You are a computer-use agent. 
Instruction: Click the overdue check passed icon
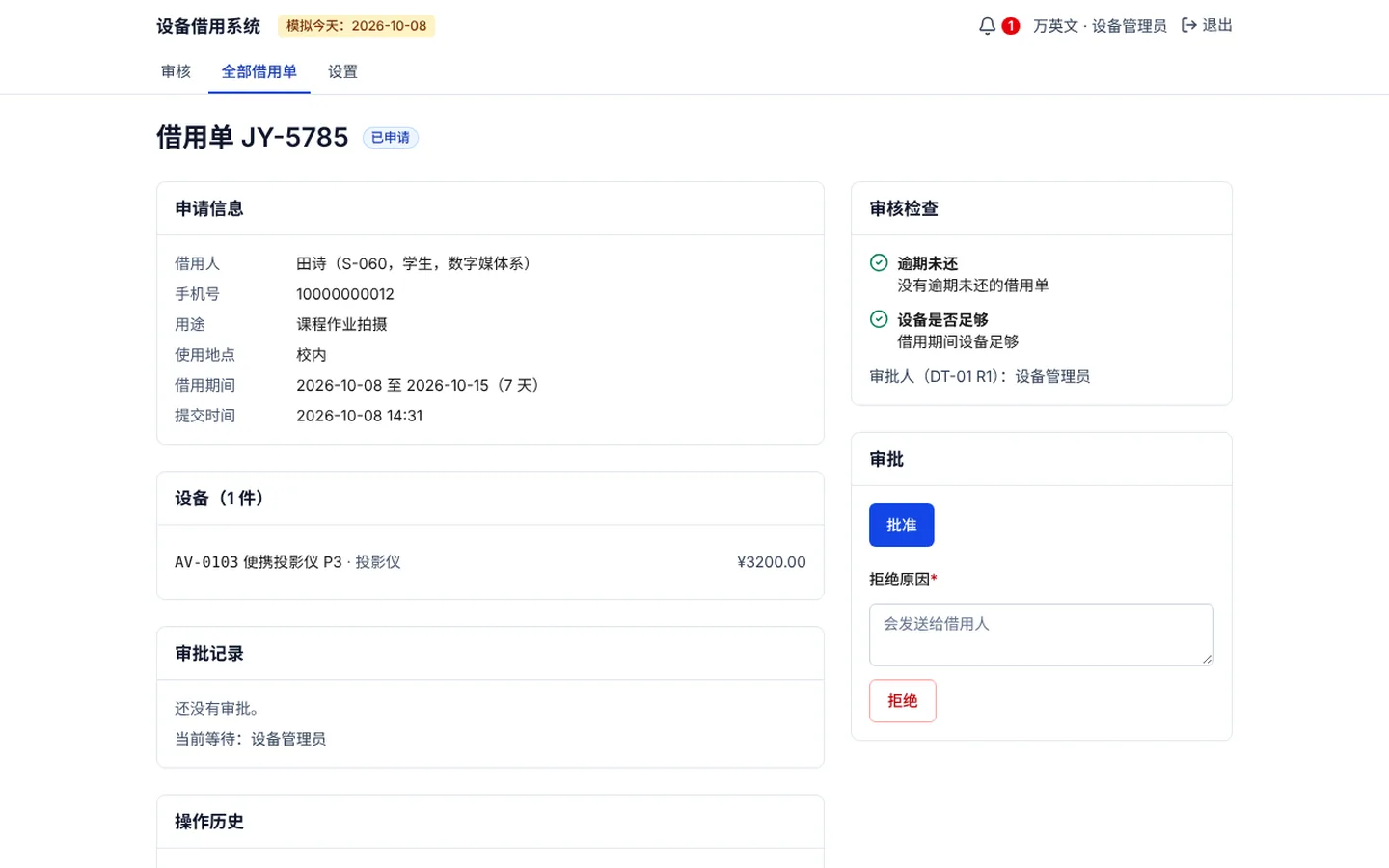point(879,262)
